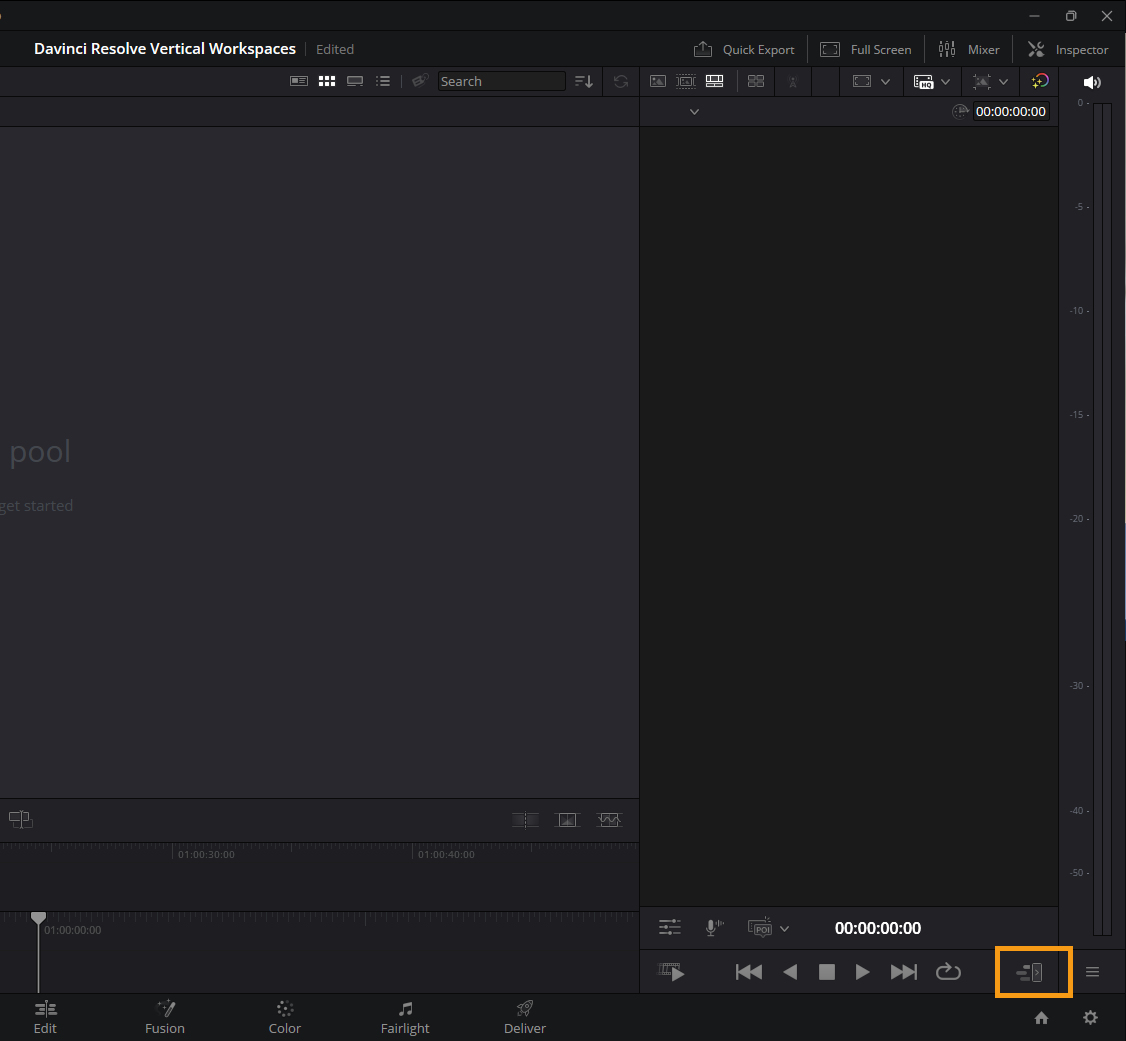Screen dimensions: 1126x1041
Task: Open the hamburger menu beside transport controls
Action: (1092, 972)
